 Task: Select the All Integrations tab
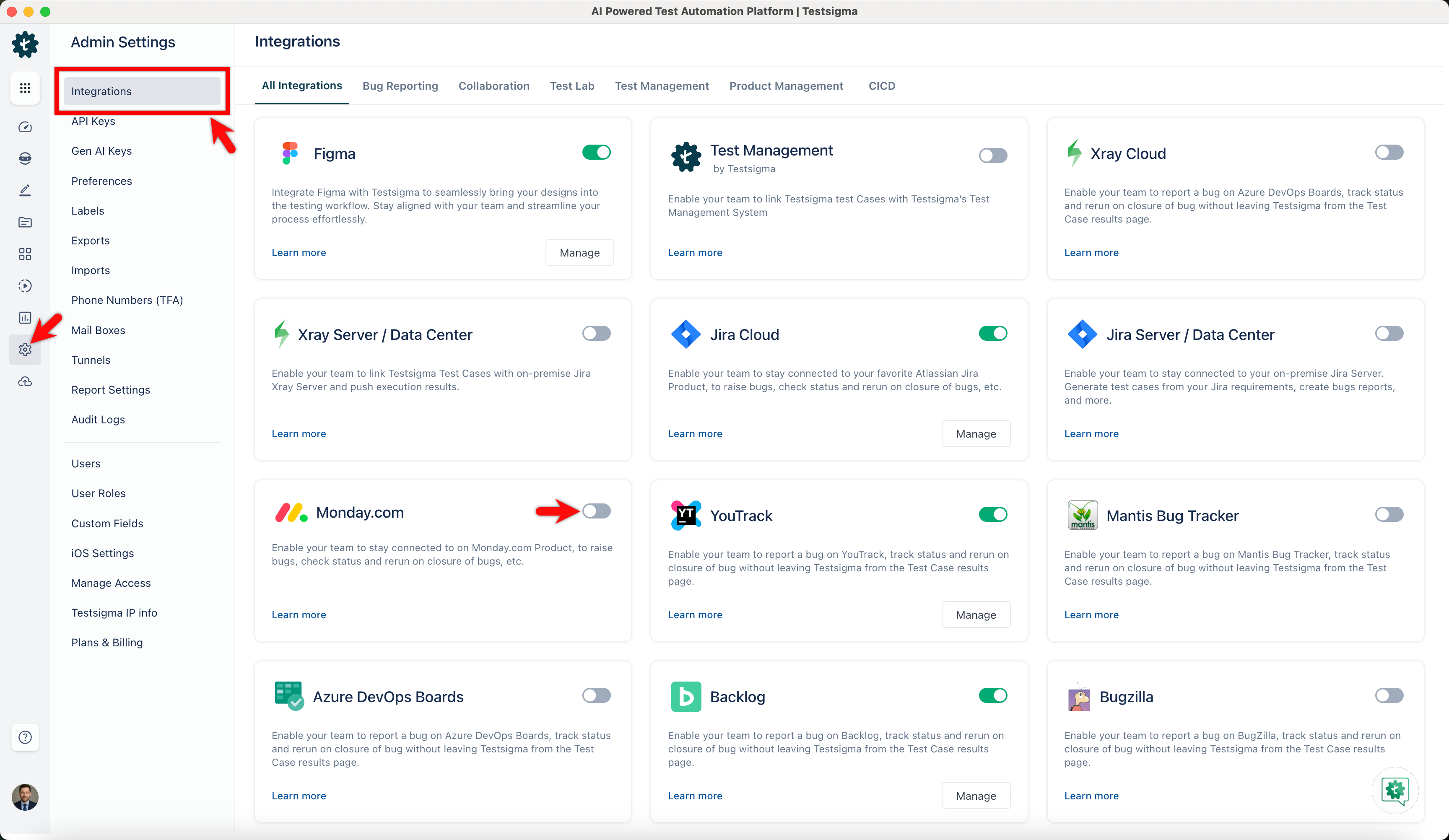[x=302, y=86]
